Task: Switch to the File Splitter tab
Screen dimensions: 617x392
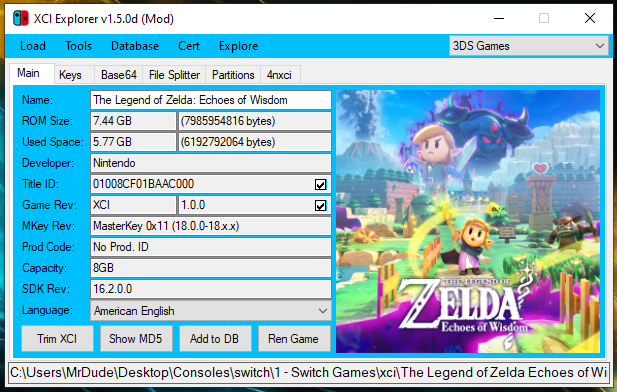Action: [174, 75]
